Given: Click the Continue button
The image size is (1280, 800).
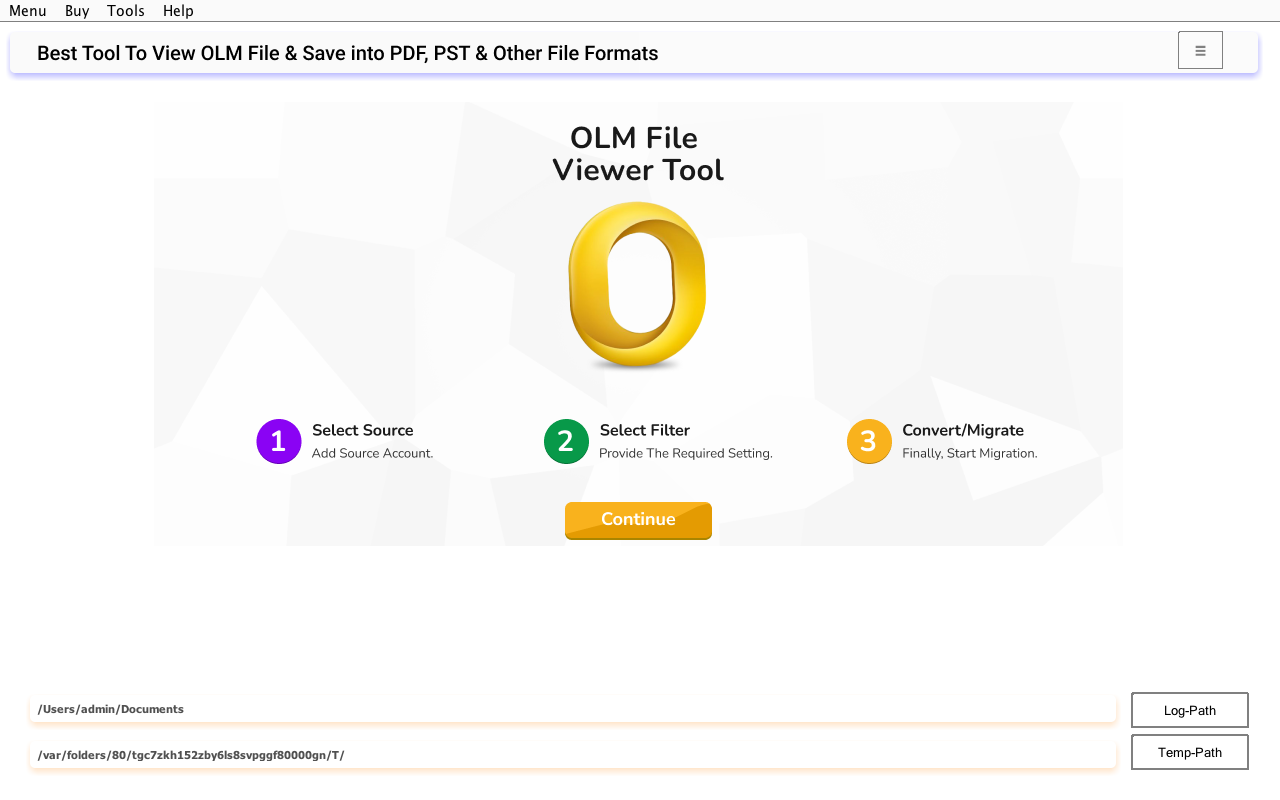Looking at the screenshot, I should click(x=638, y=520).
